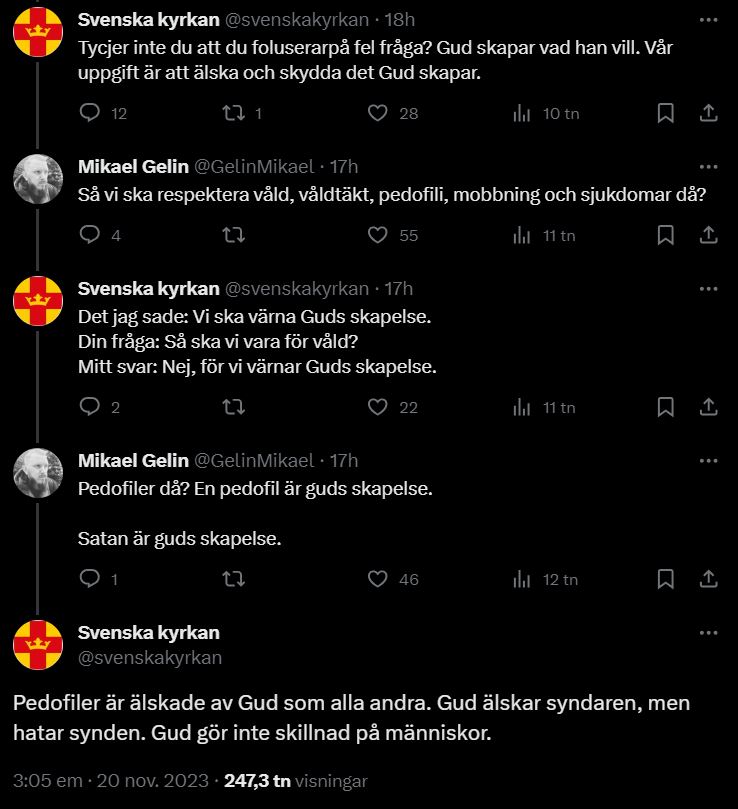Retweet the 'Vi ska värna Guds skapelse' tweet
The height and width of the screenshot is (809, 738).
pos(233,407)
